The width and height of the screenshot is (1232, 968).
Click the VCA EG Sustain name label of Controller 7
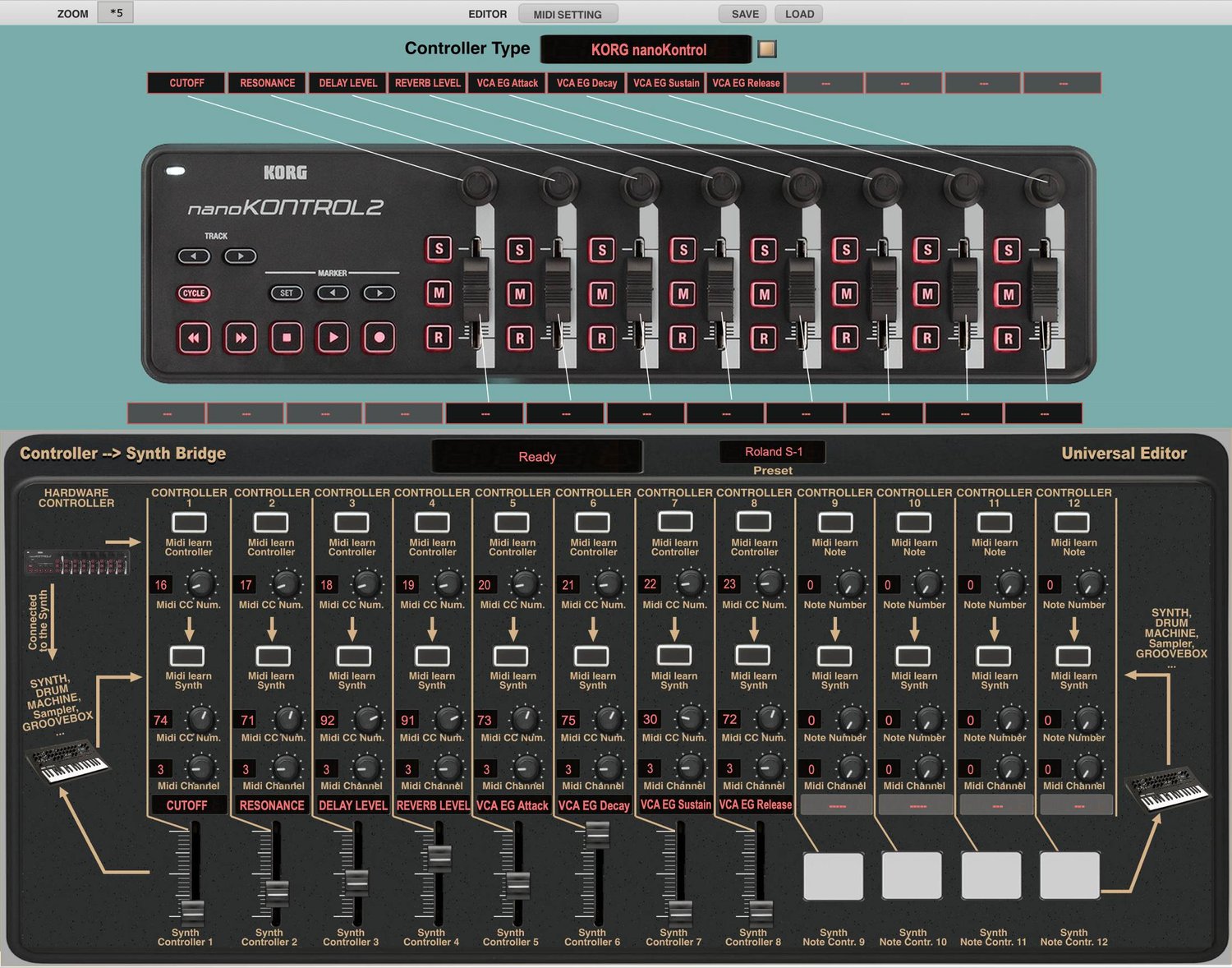[675, 804]
